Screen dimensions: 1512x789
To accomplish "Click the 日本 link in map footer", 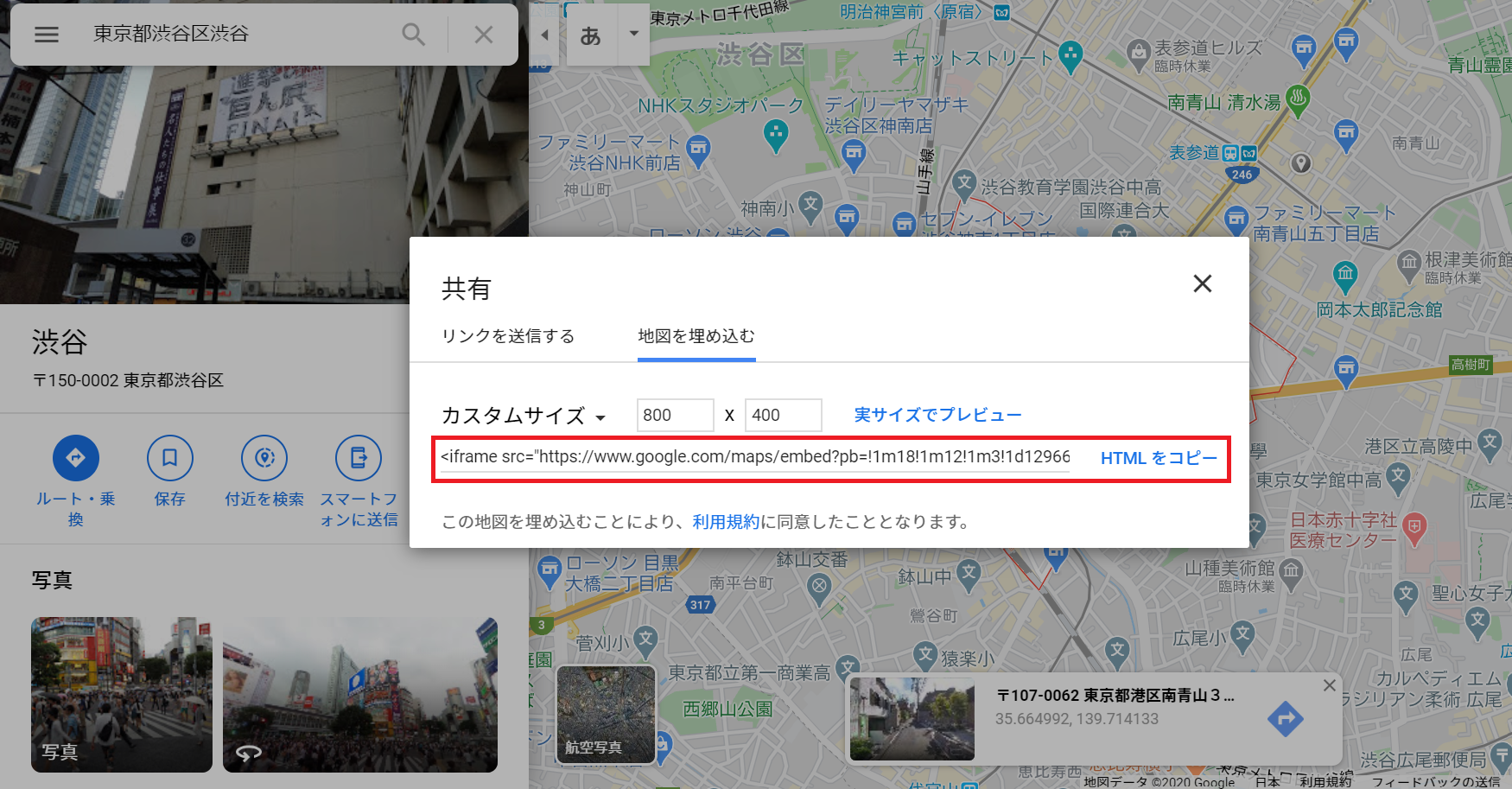I will [x=1267, y=781].
